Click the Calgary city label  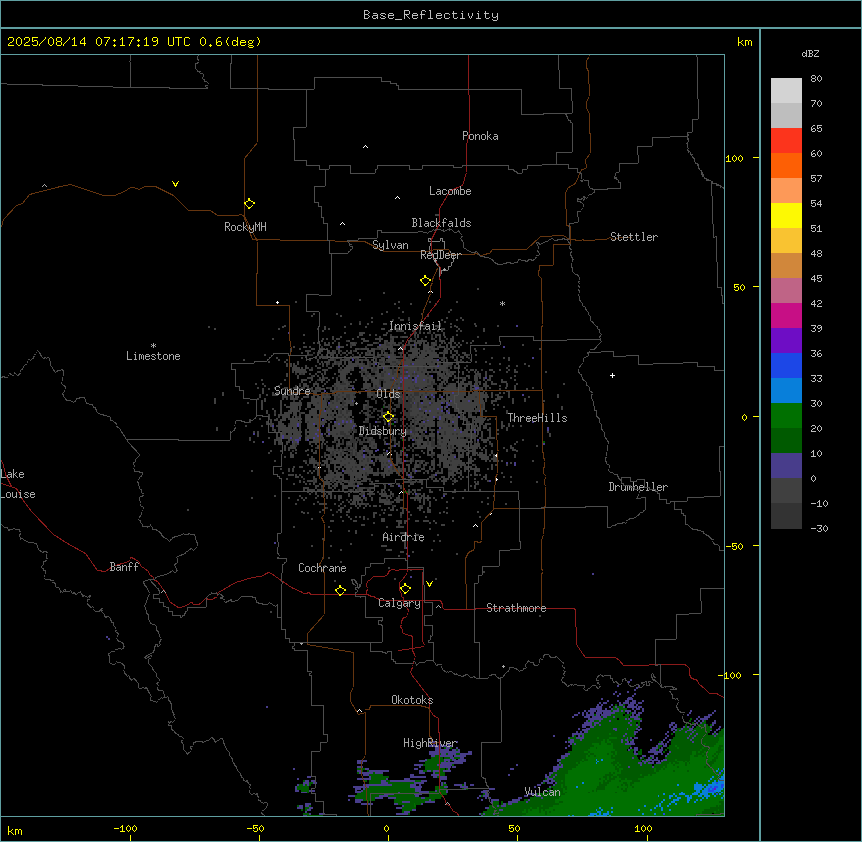[x=399, y=603]
